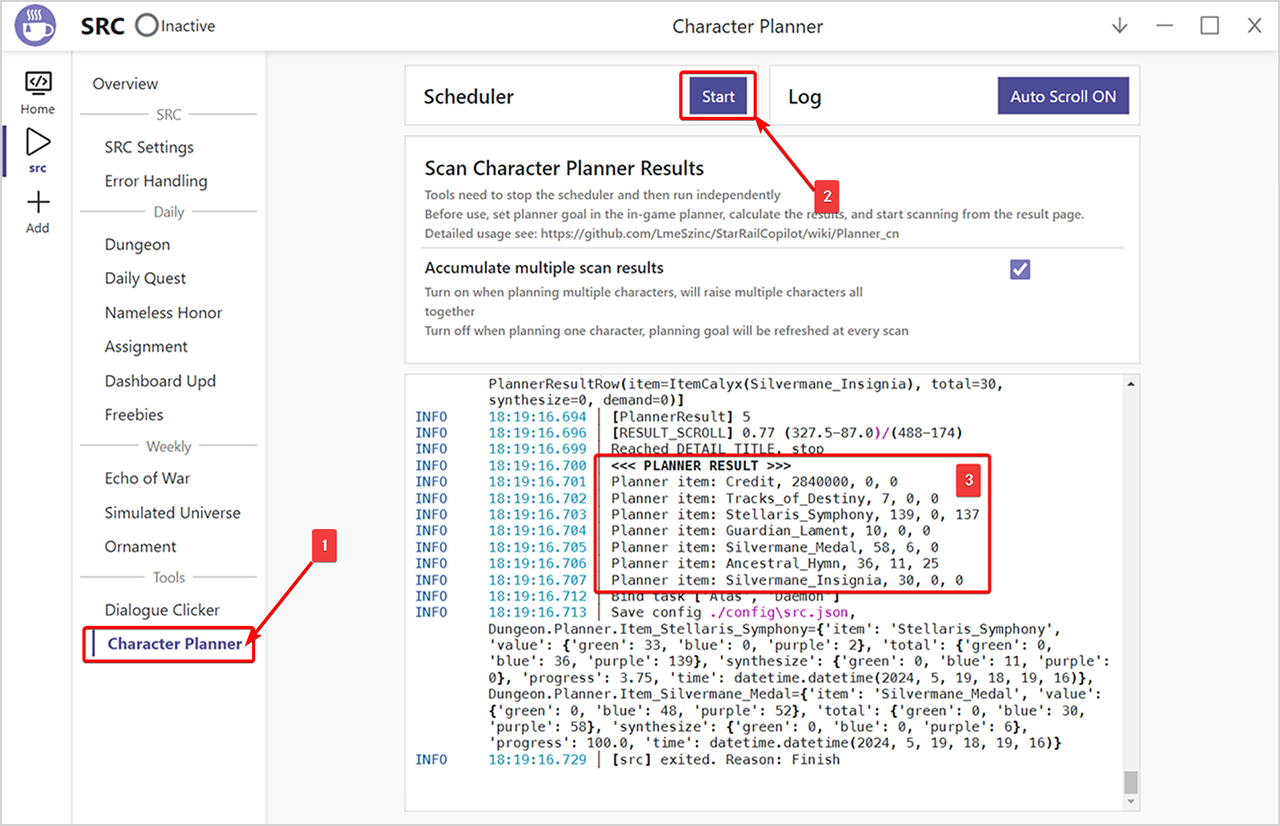Open Freebies in sidebar
This screenshot has height=826, width=1280.
pos(134,415)
